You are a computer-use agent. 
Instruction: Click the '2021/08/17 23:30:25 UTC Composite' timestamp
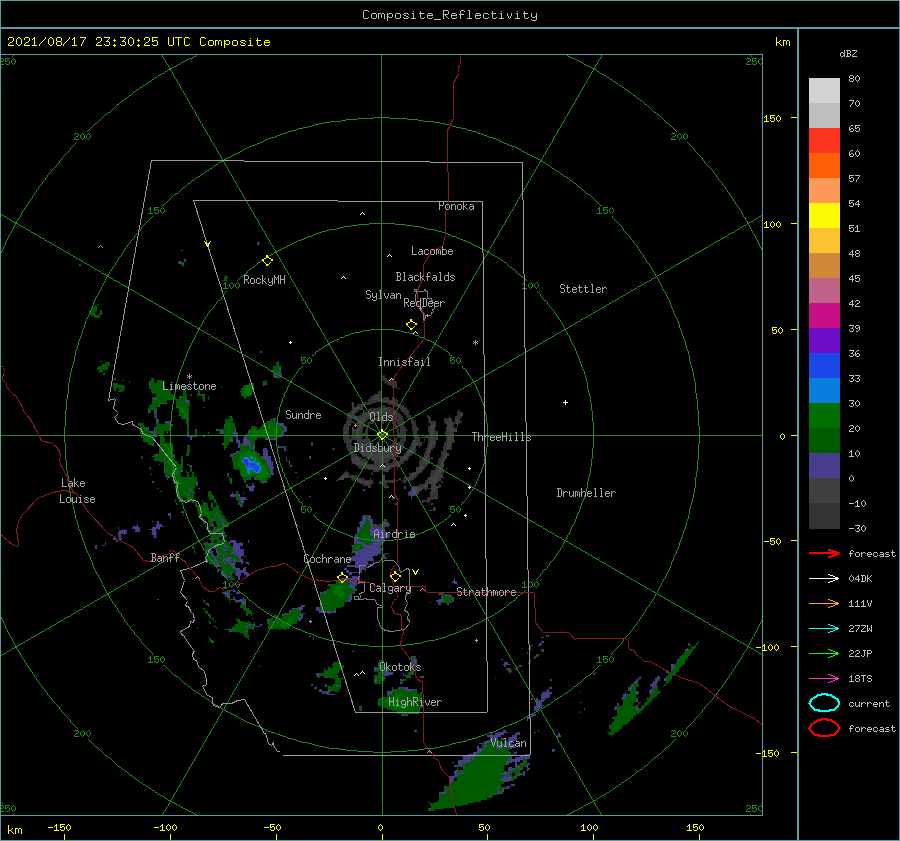138,42
